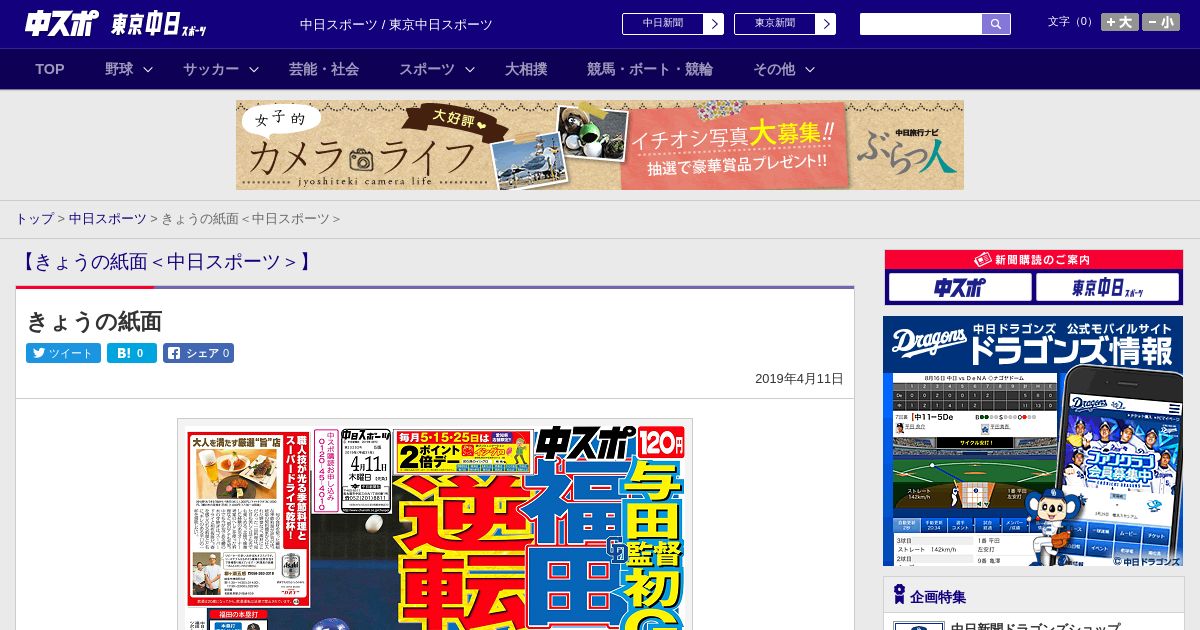Image resolution: width=1200 pixels, height=630 pixels.
Task: Click the きょうの紙面 article title
Action: click(94, 321)
